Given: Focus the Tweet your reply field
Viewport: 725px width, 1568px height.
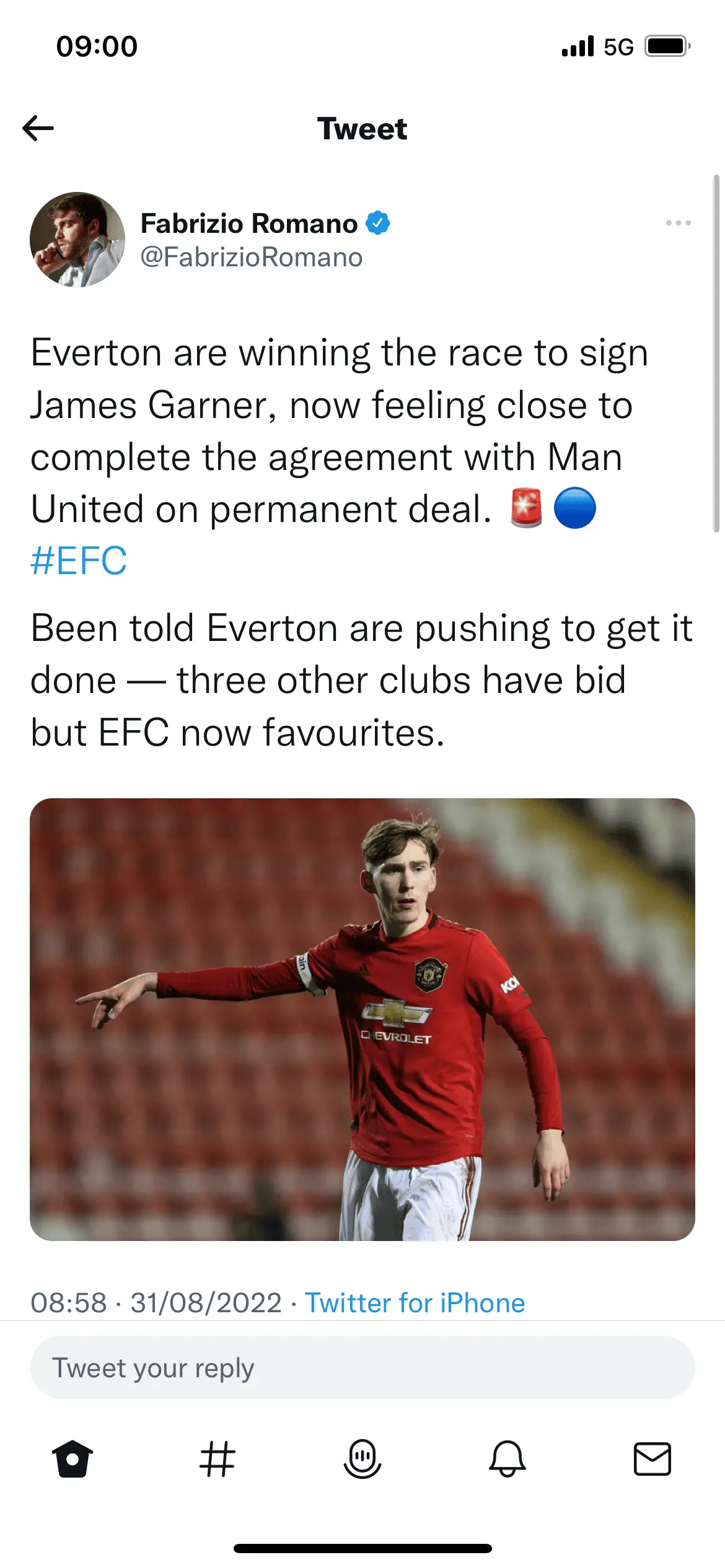Looking at the screenshot, I should 362,1367.
